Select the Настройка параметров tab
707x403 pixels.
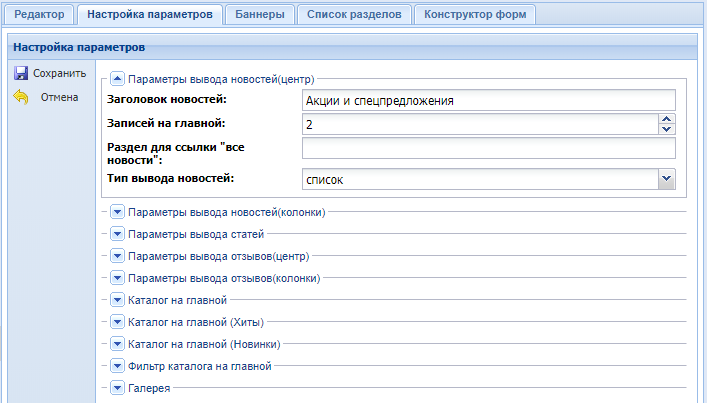click(150, 14)
